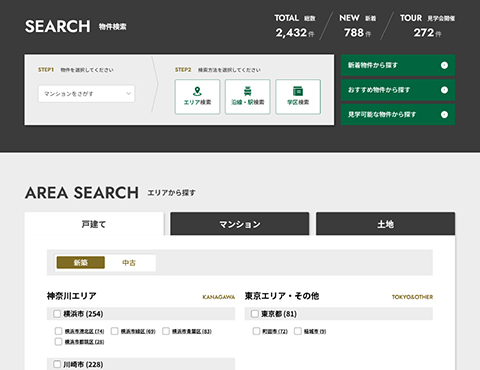The width and height of the screenshot is (480, 370).
Task: Click the 見学可能な物件から探す button
Action: coord(398,115)
